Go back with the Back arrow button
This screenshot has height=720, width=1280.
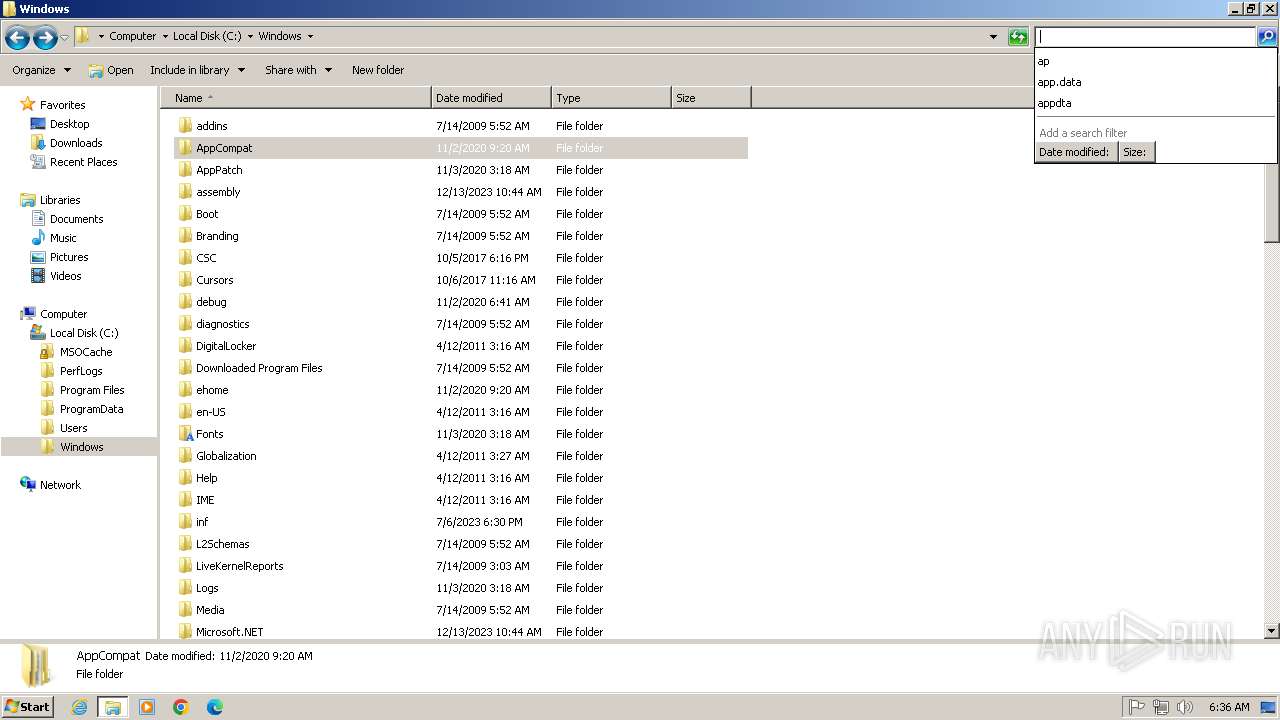16,38
